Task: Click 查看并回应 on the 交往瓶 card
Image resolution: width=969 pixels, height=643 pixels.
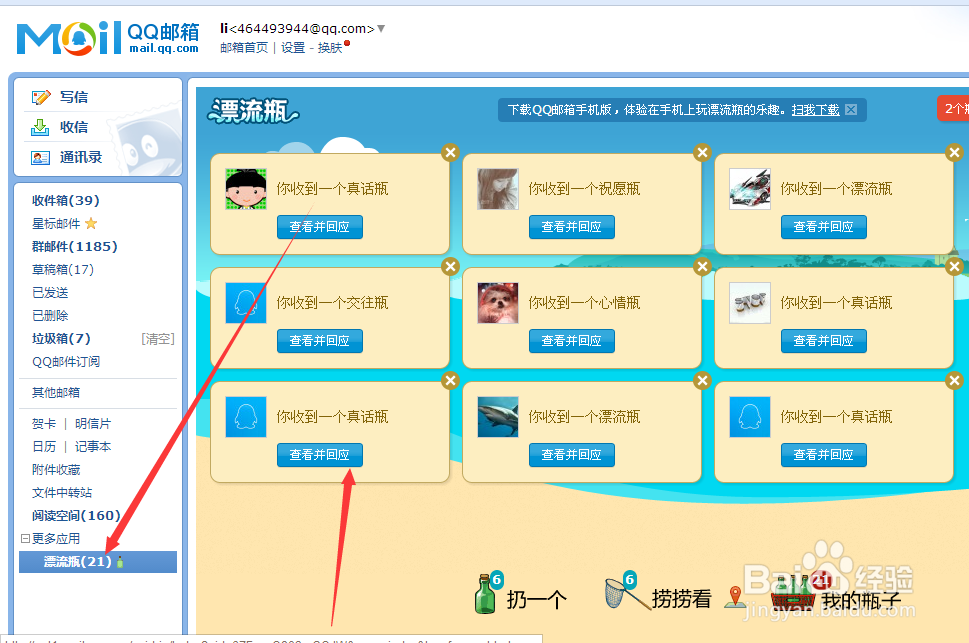Action: pyautogui.click(x=319, y=341)
